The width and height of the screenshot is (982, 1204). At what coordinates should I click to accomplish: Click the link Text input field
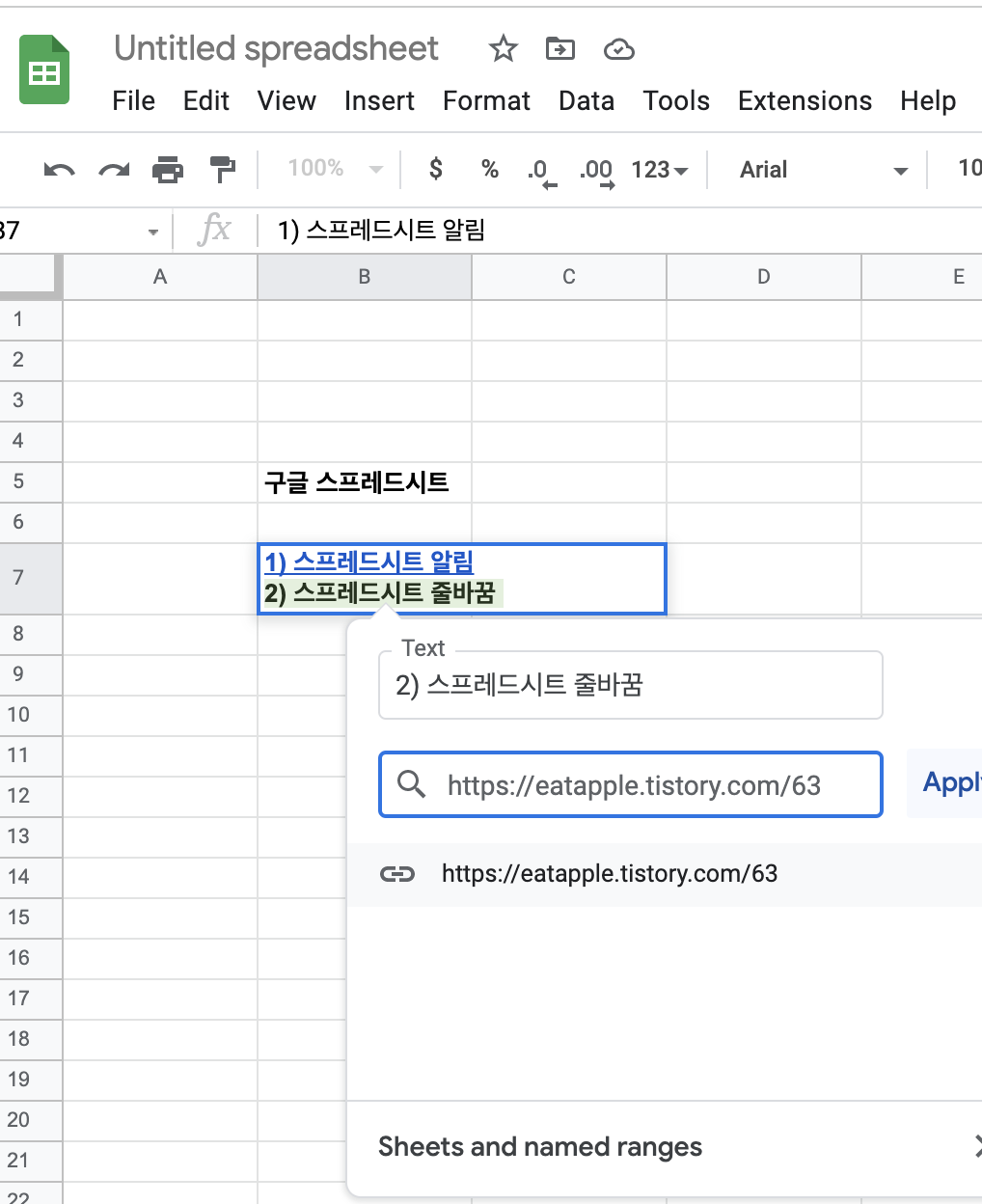[631, 685]
